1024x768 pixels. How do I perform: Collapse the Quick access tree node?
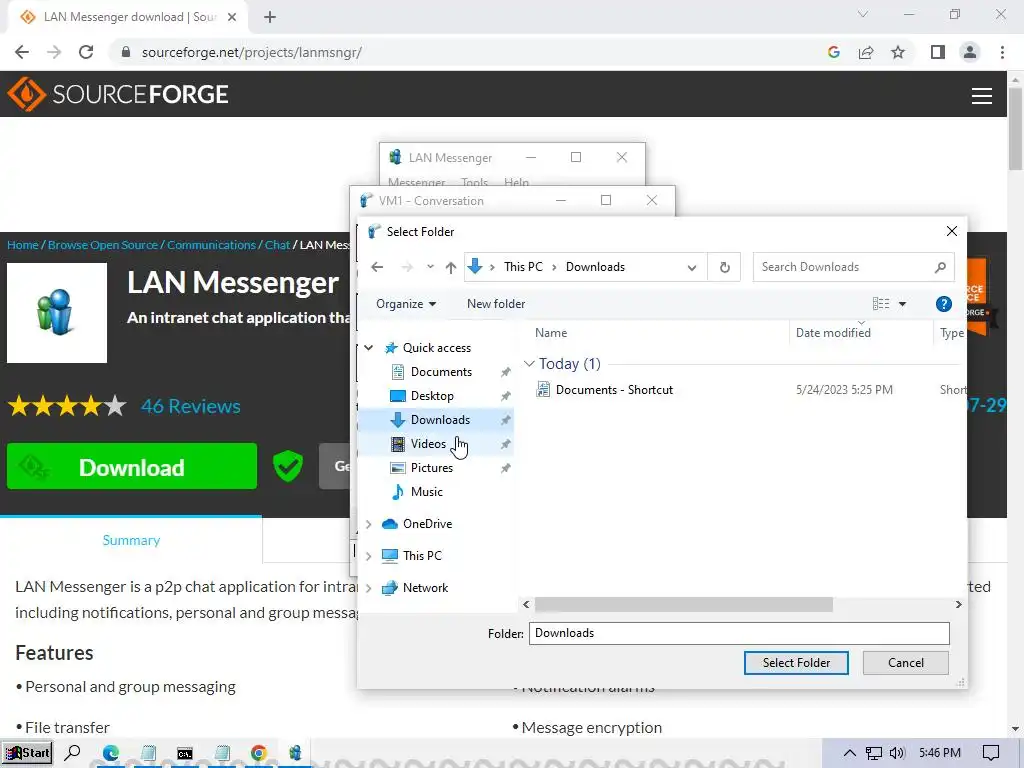(369, 348)
